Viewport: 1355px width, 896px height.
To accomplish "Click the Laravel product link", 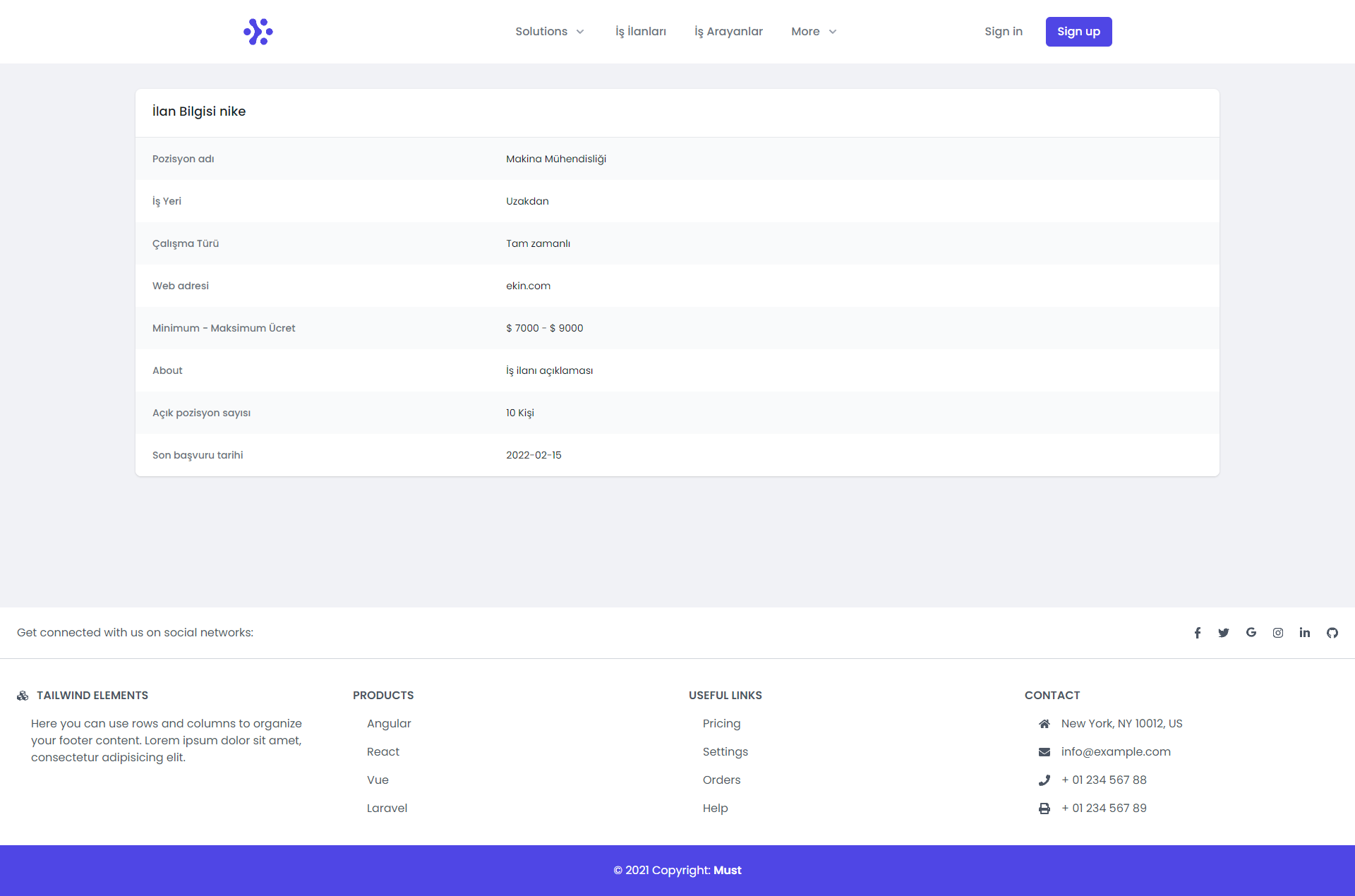I will pos(387,808).
